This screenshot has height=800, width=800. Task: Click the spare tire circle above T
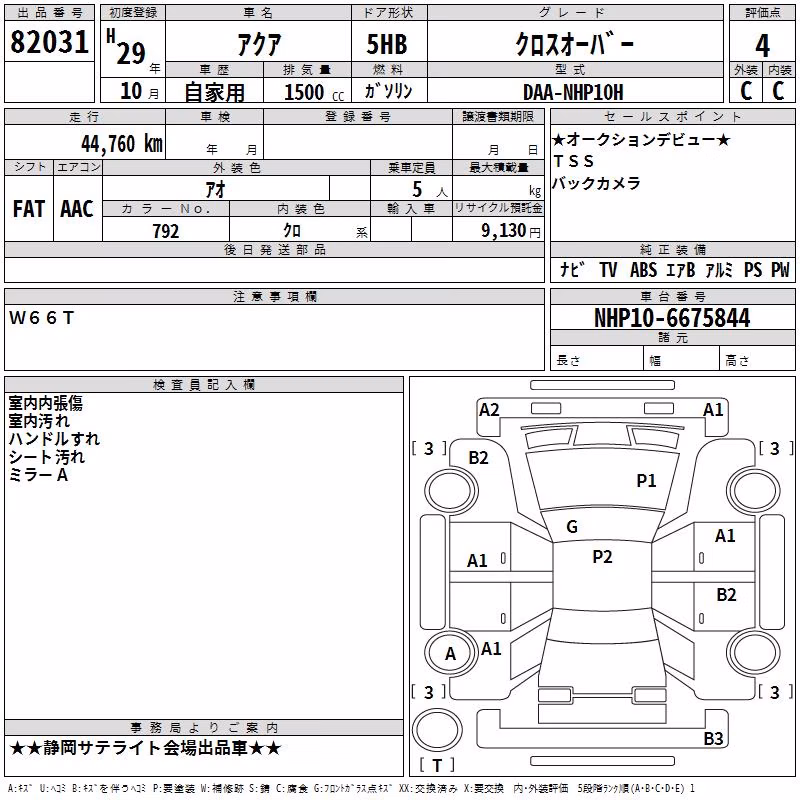point(437,730)
